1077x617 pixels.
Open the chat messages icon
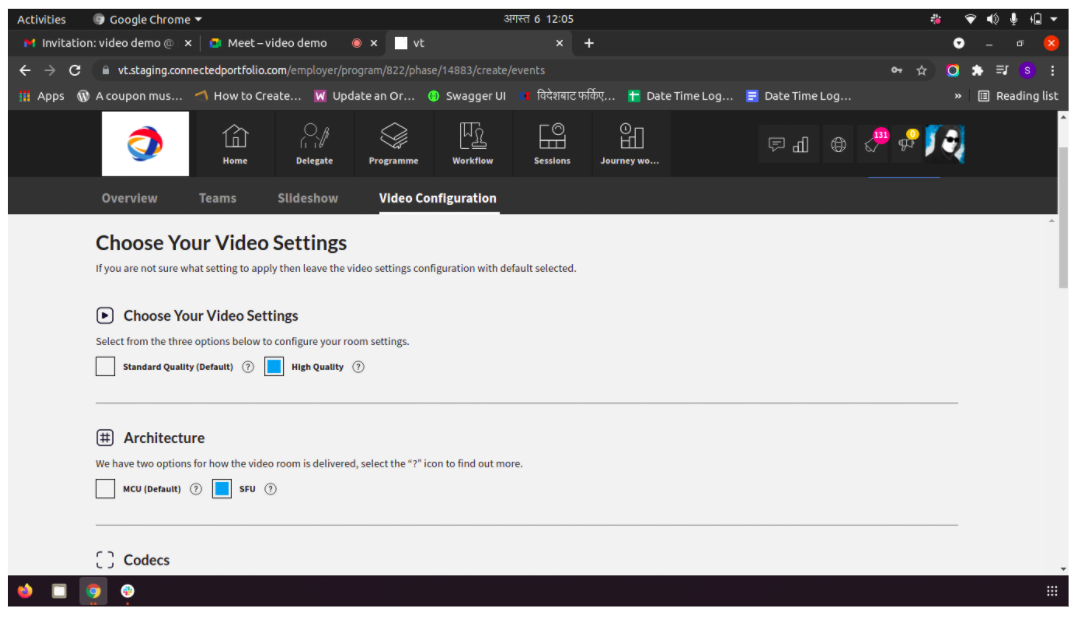[776, 144]
